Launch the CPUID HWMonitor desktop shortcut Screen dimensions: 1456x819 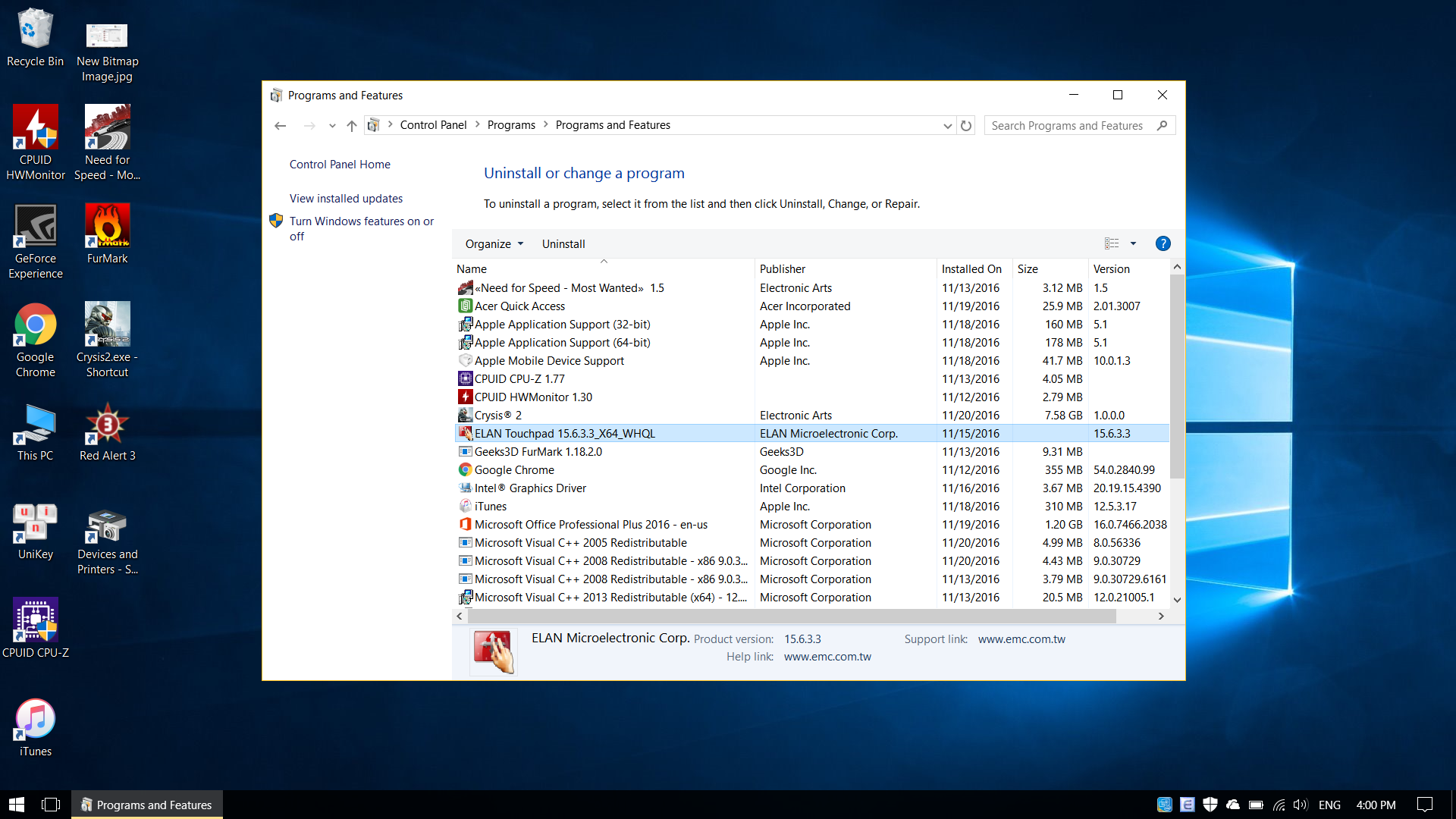click(35, 143)
